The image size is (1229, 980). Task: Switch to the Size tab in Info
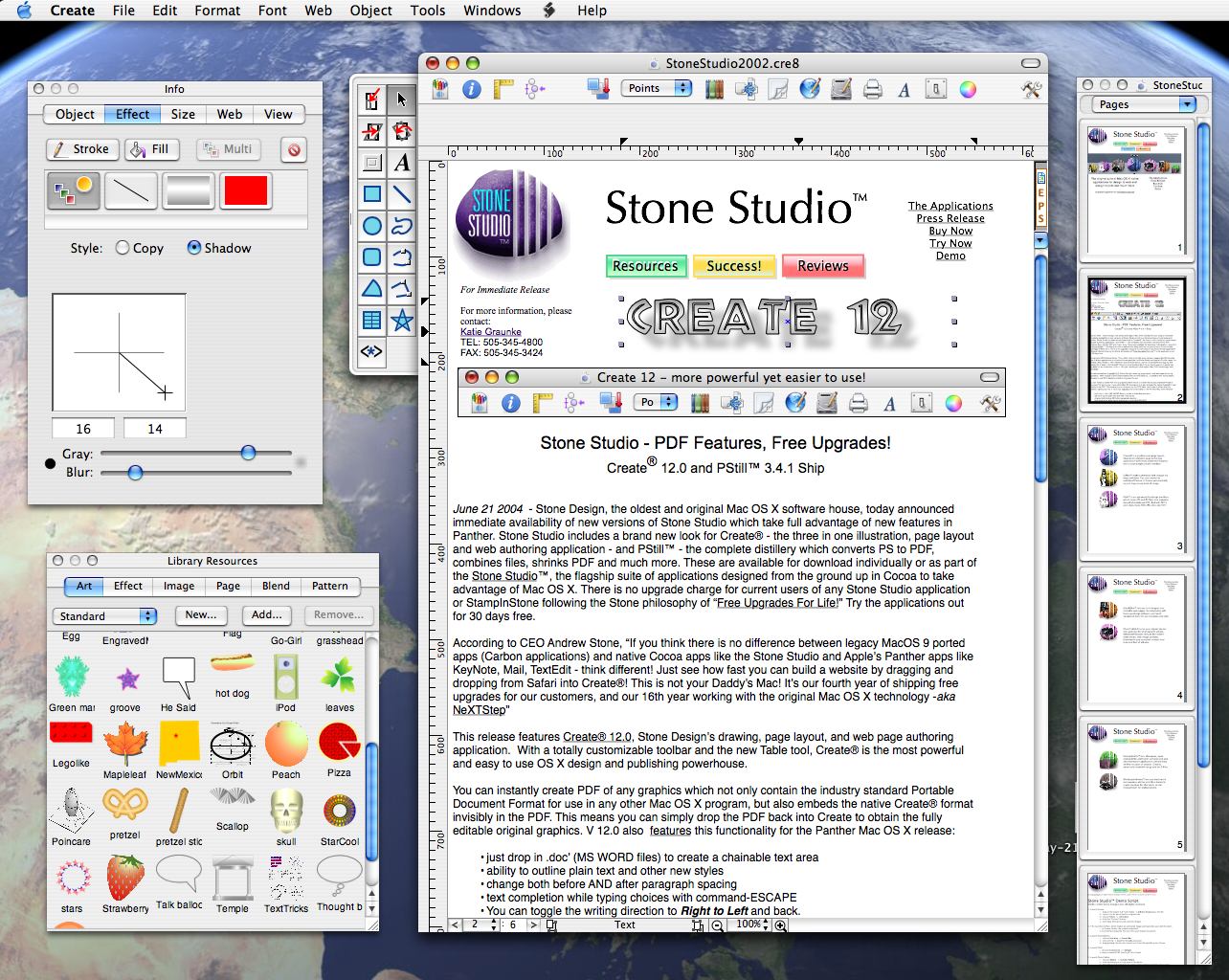point(183,114)
